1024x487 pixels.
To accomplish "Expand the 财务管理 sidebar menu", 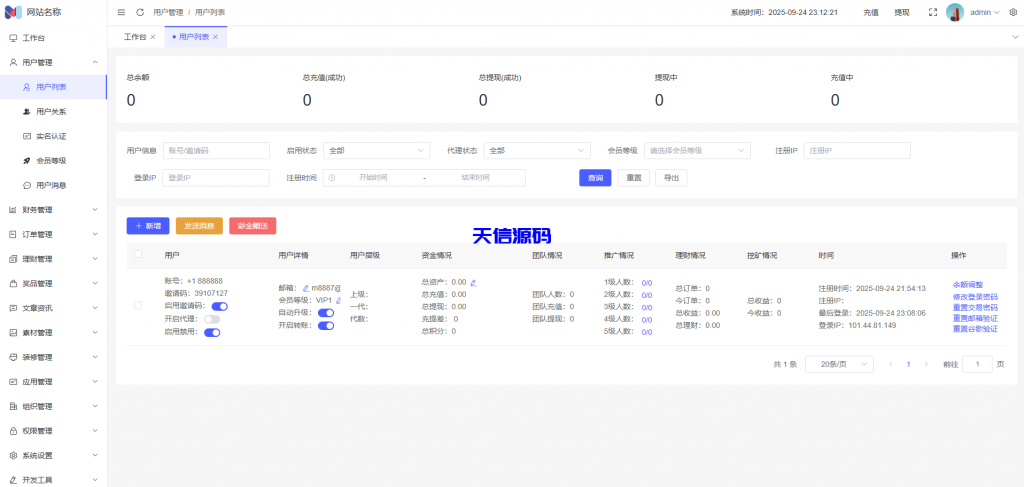I will (53, 210).
